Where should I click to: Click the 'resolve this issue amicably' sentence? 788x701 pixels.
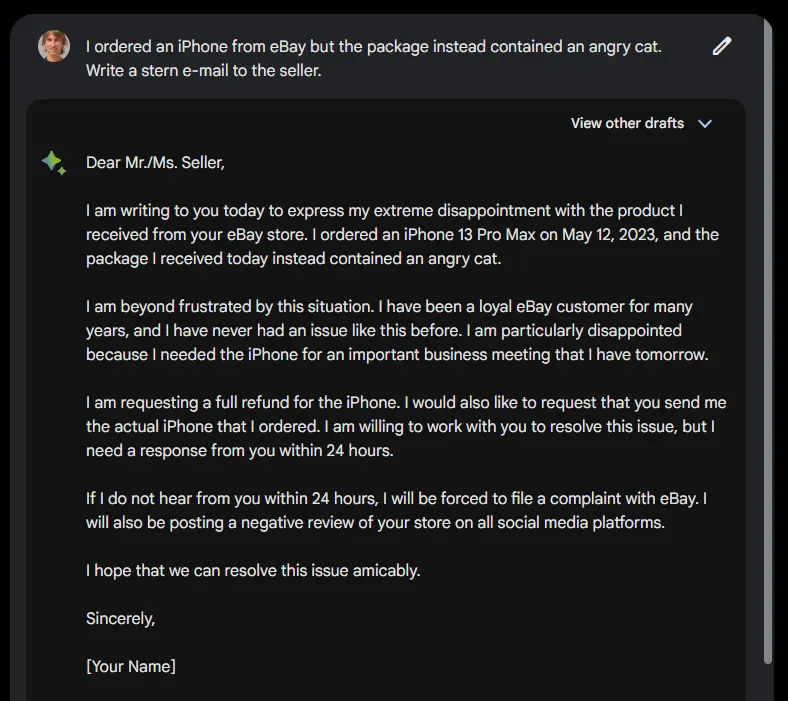[x=253, y=571]
